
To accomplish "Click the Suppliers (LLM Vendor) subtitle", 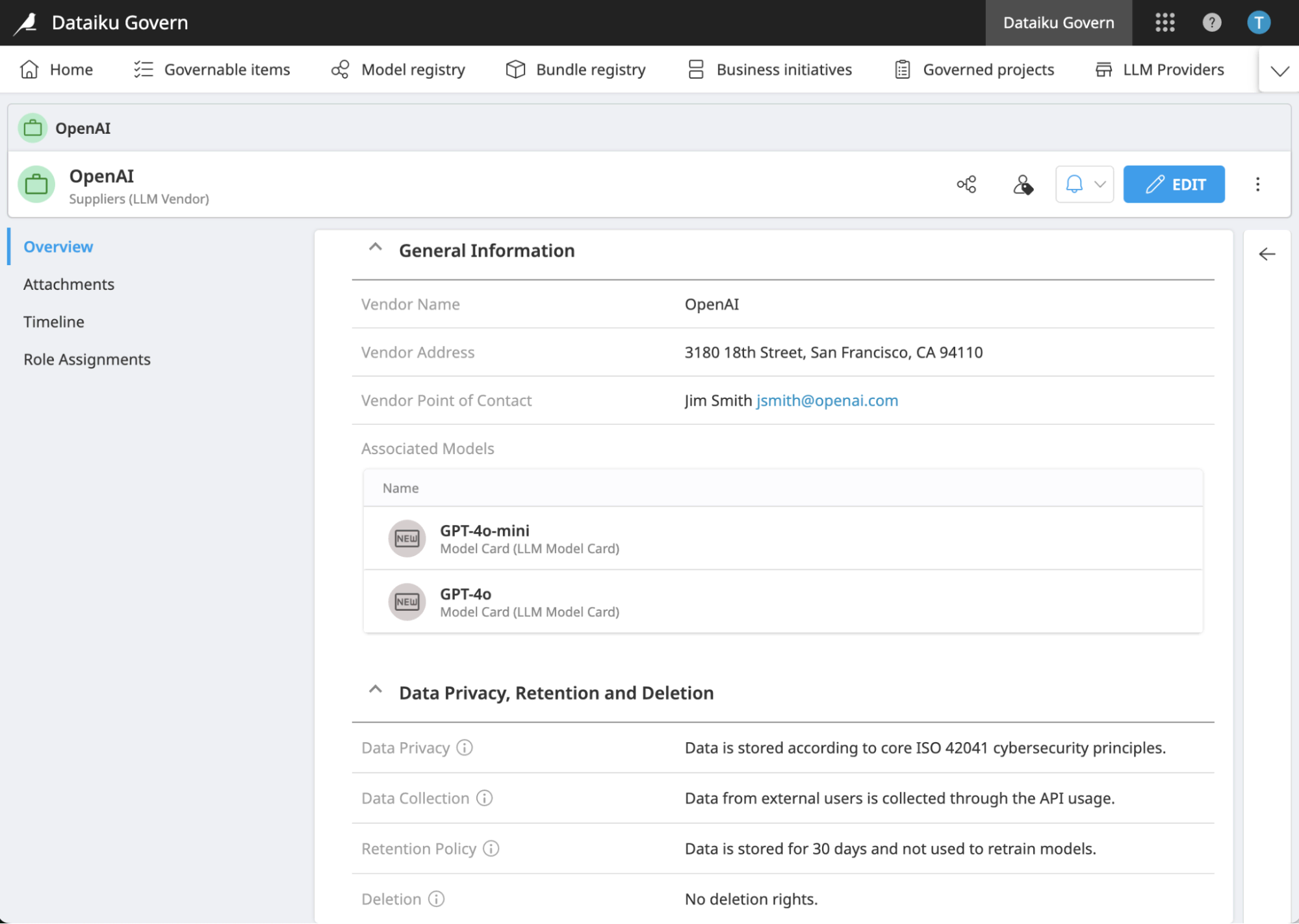I will (x=139, y=199).
